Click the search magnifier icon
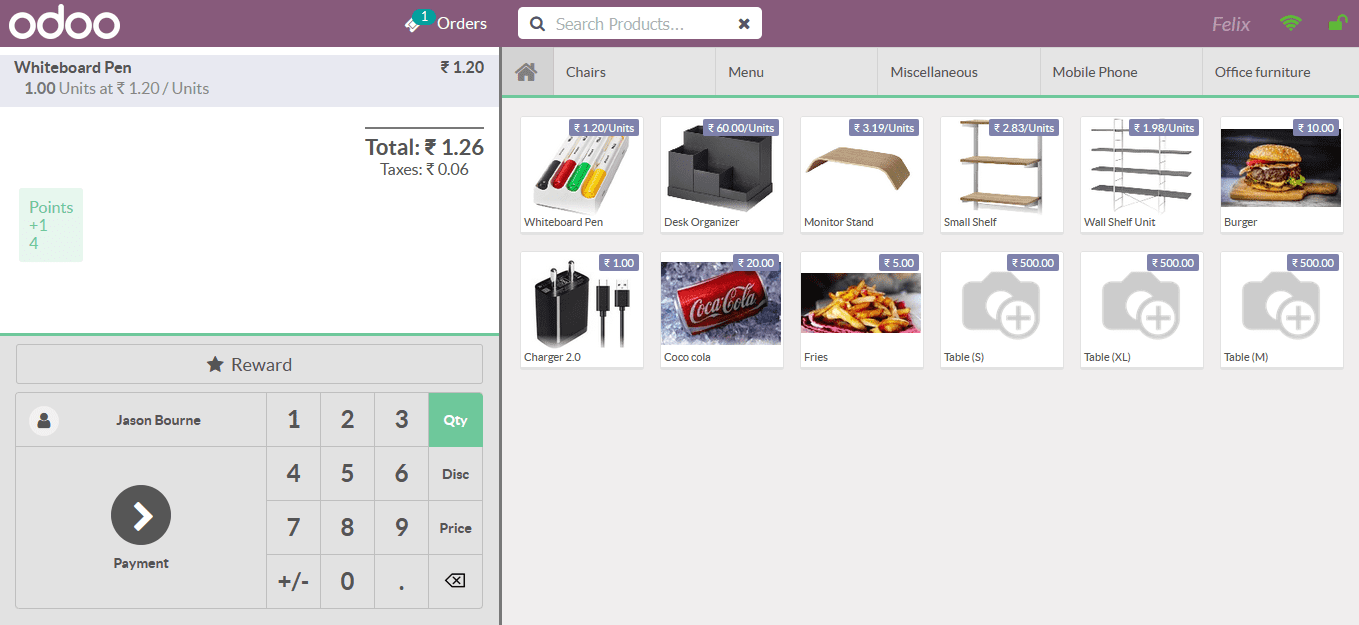 537,24
